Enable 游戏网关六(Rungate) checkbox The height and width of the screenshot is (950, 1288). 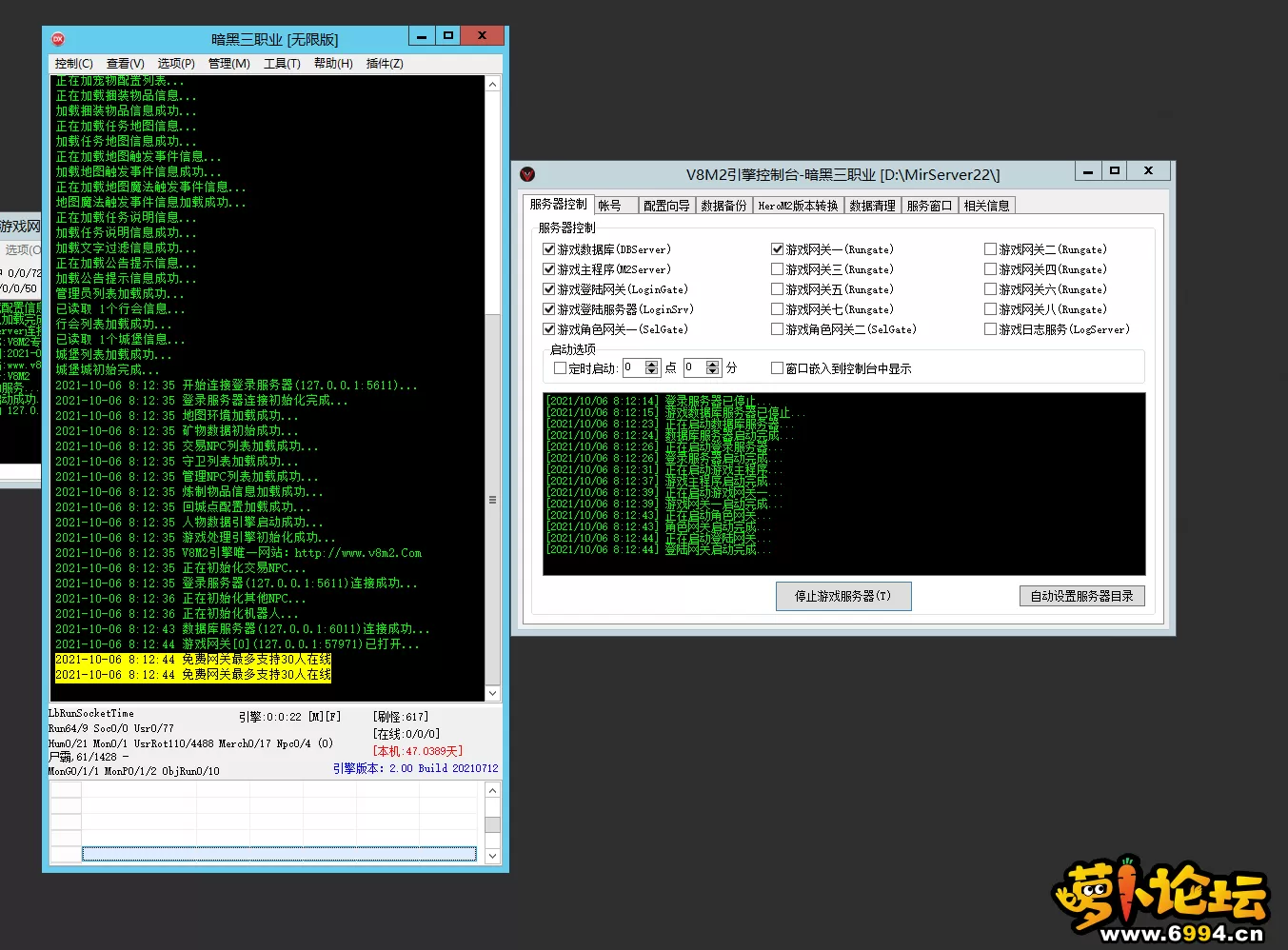991,289
